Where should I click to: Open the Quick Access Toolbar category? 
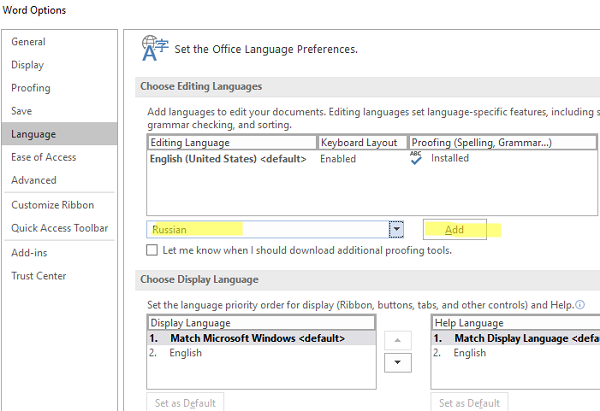pos(59,228)
